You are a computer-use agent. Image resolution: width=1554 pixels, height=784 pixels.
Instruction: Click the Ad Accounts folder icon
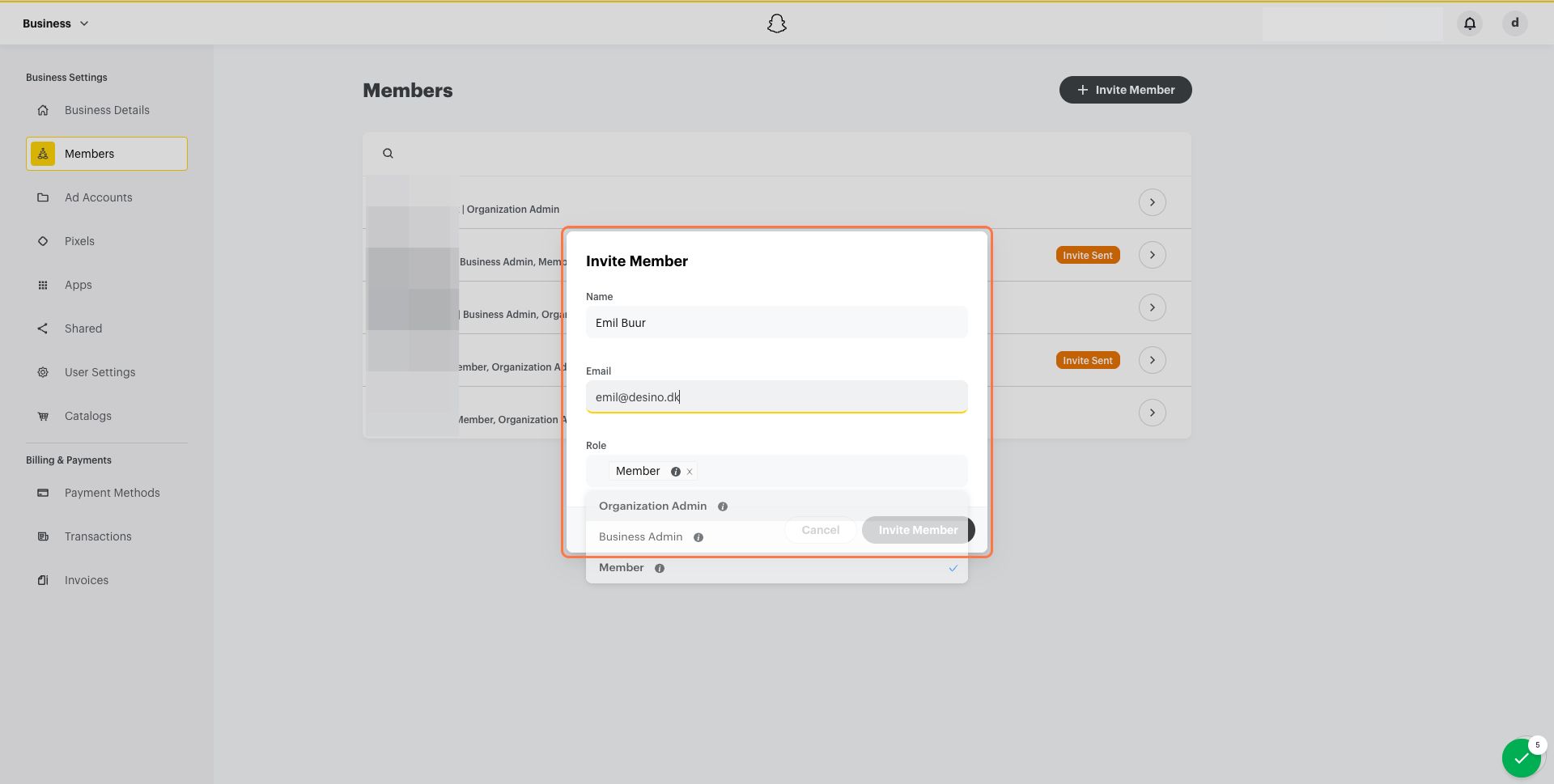click(43, 197)
